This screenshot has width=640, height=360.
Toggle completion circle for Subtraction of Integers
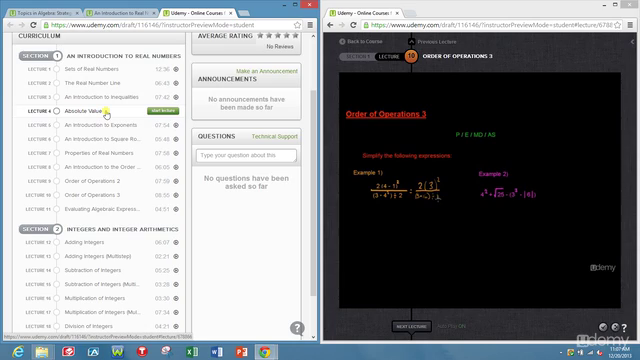pyautogui.click(x=56, y=270)
